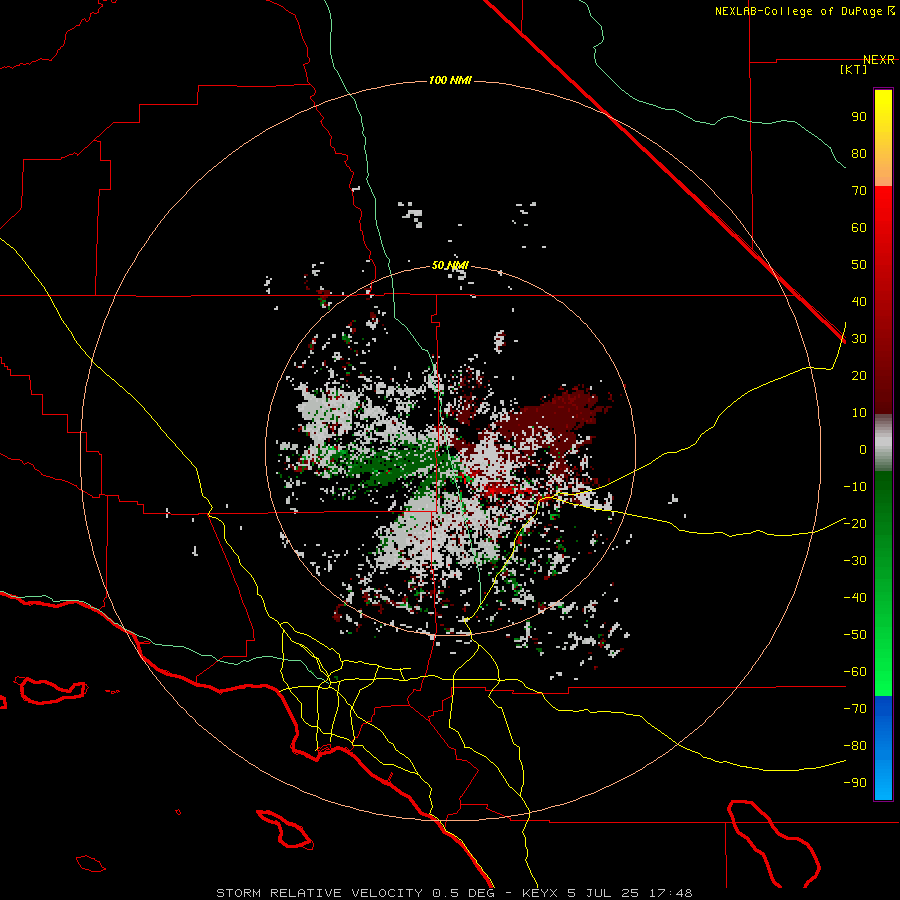Click the -30 value on velocity scale
The image size is (900, 900).
point(855,561)
